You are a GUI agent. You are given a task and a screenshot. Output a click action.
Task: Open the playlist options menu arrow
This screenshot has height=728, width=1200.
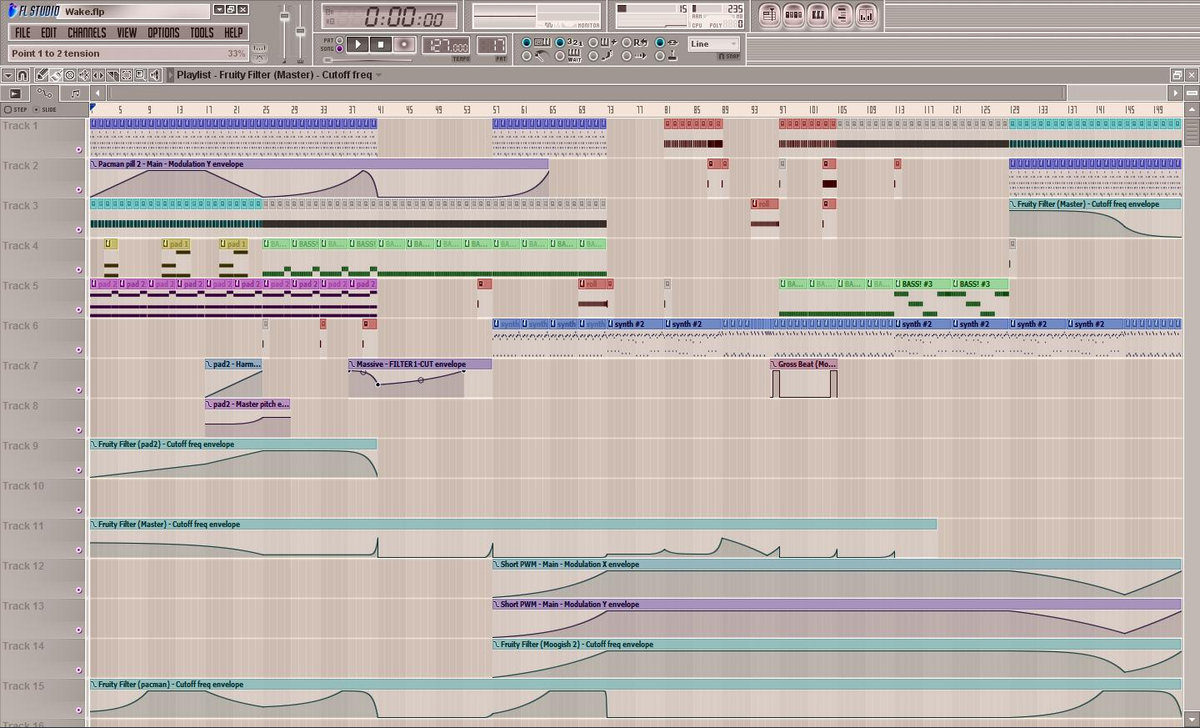tap(7, 75)
